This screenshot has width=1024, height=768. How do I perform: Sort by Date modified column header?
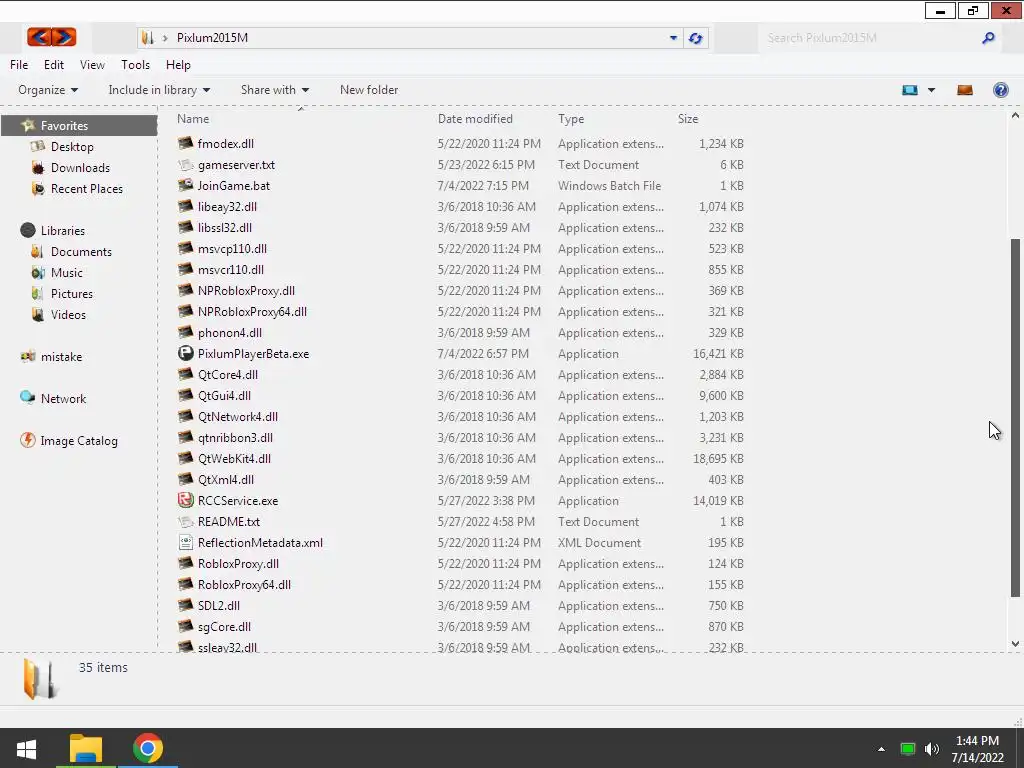475,119
